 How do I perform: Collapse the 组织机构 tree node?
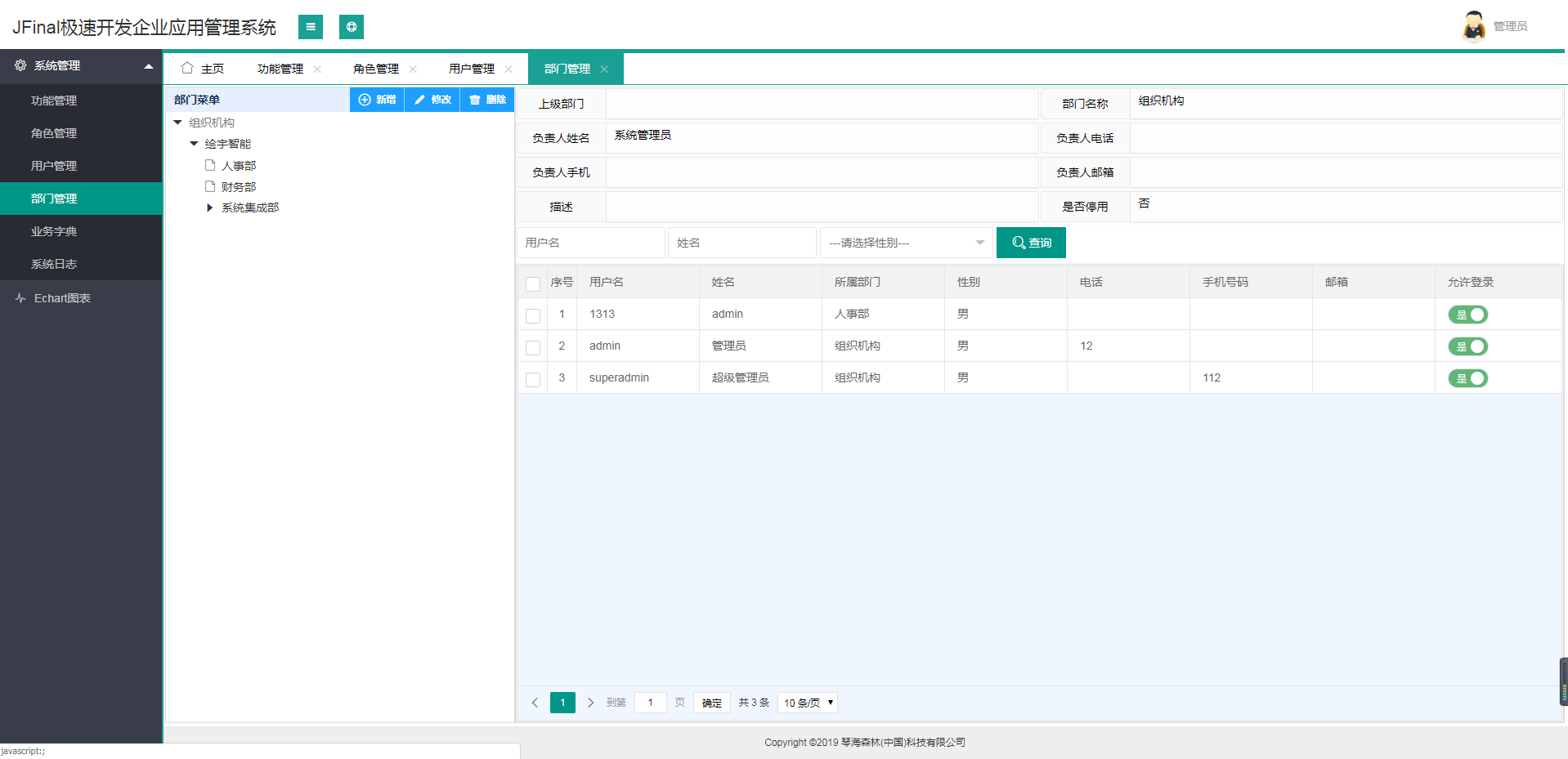pyautogui.click(x=177, y=123)
